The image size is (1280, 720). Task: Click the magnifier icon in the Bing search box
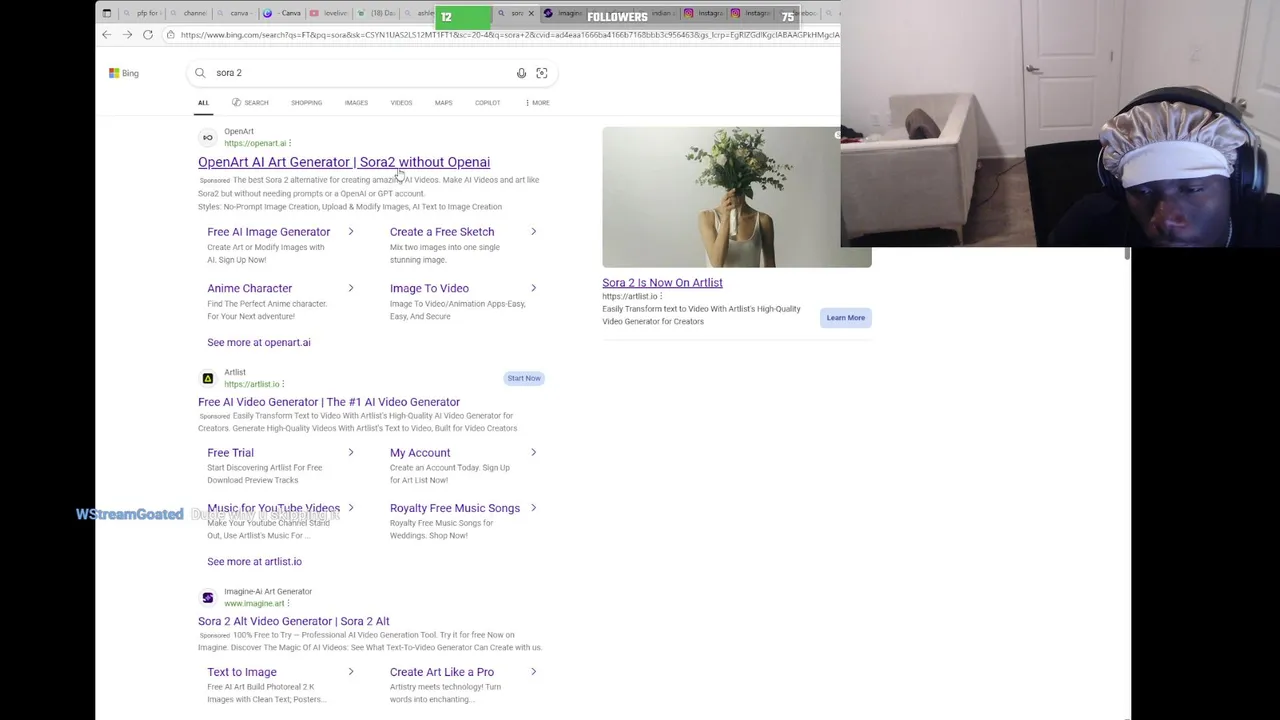(x=200, y=73)
